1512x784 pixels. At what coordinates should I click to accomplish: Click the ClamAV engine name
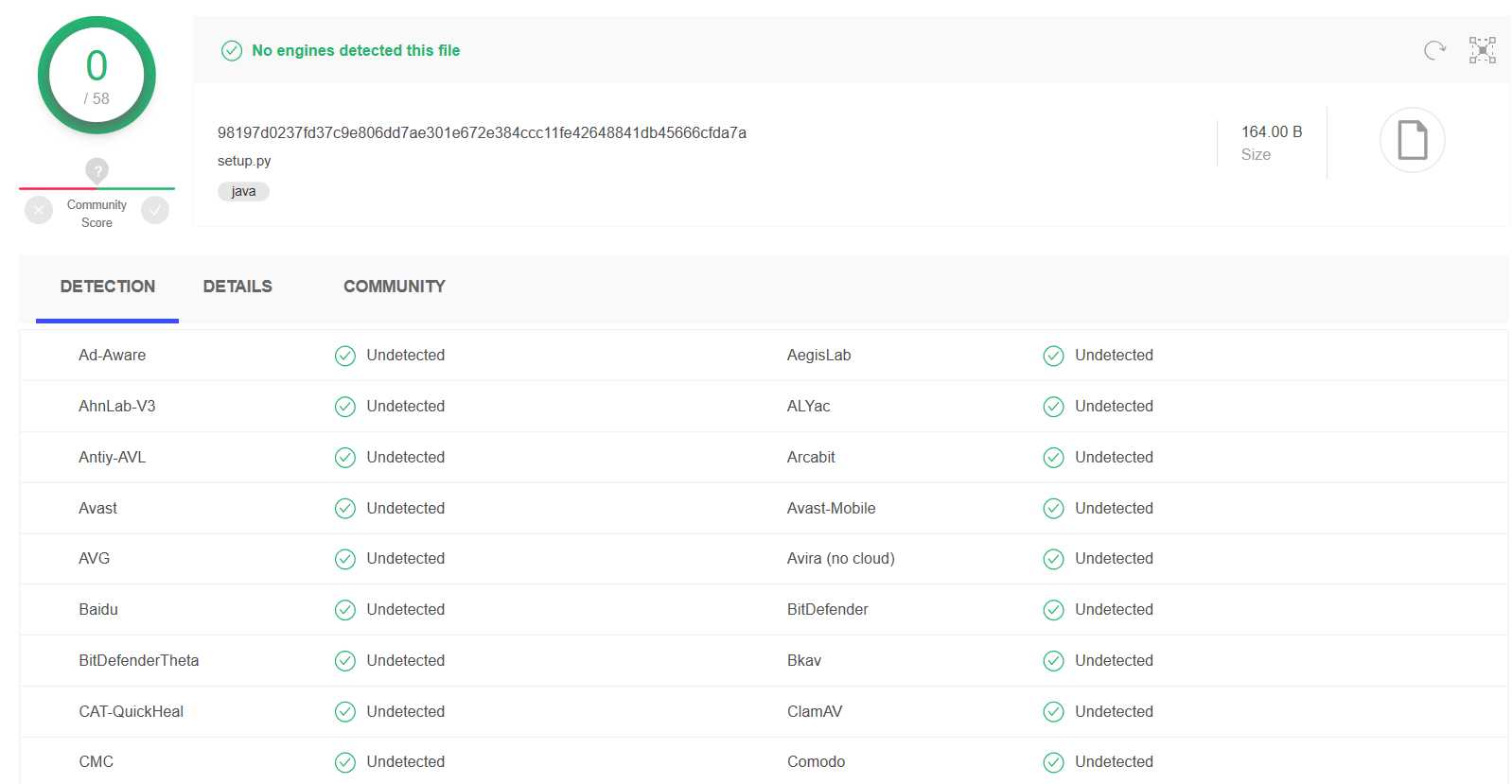tap(815, 712)
